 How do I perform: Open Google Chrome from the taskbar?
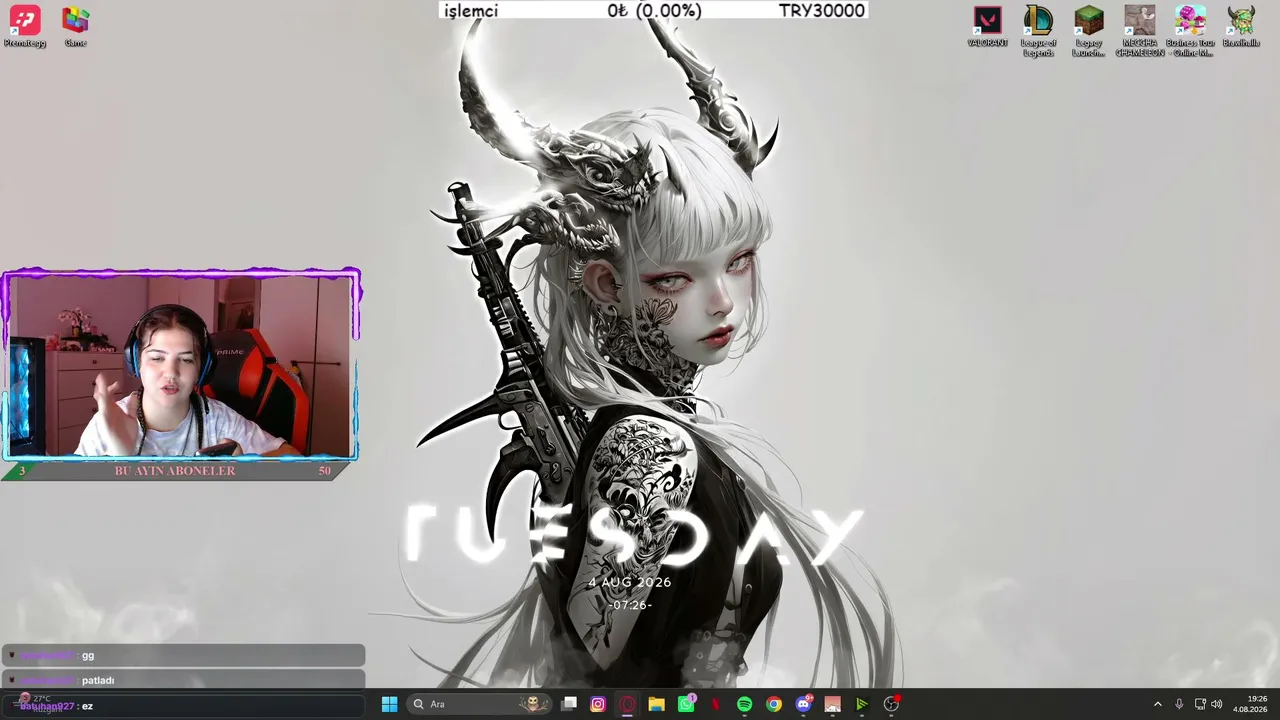point(774,704)
